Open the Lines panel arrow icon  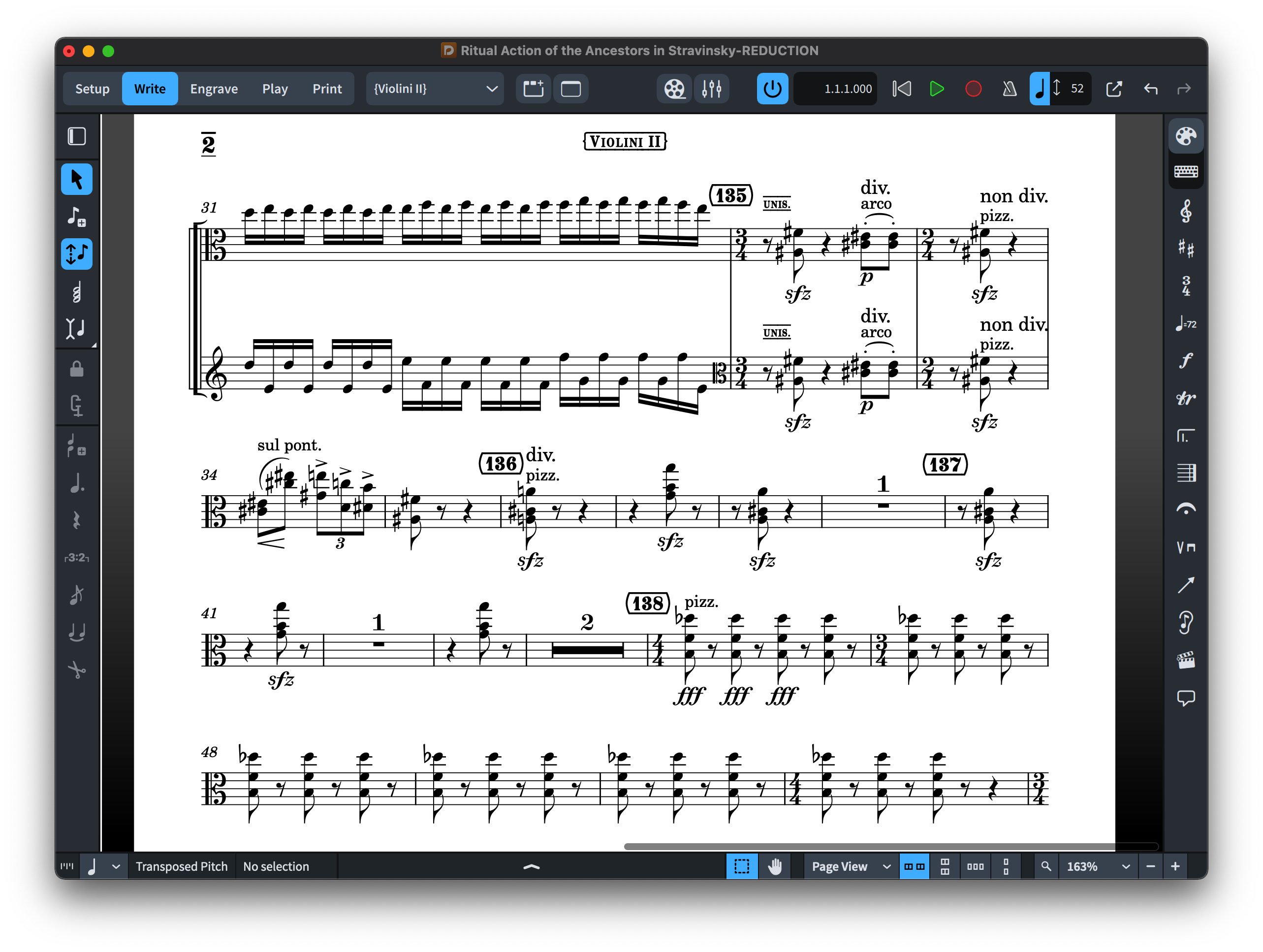coord(1186,585)
